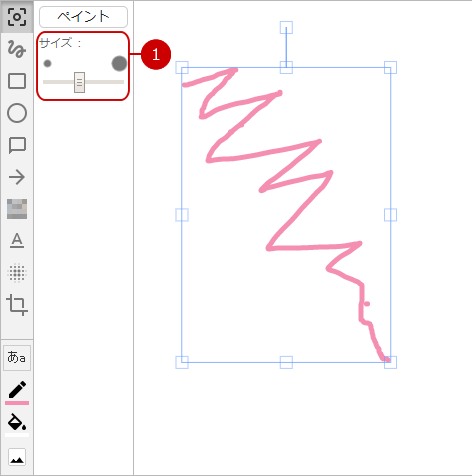Image resolution: width=472 pixels, height=476 pixels.
Task: Click the rotation handle above the selection
Action: click(x=286, y=28)
